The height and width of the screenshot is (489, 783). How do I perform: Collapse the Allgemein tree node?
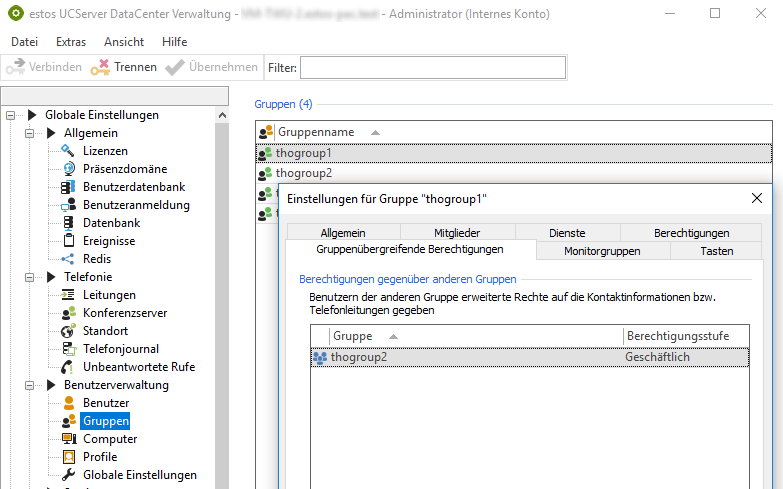point(30,133)
